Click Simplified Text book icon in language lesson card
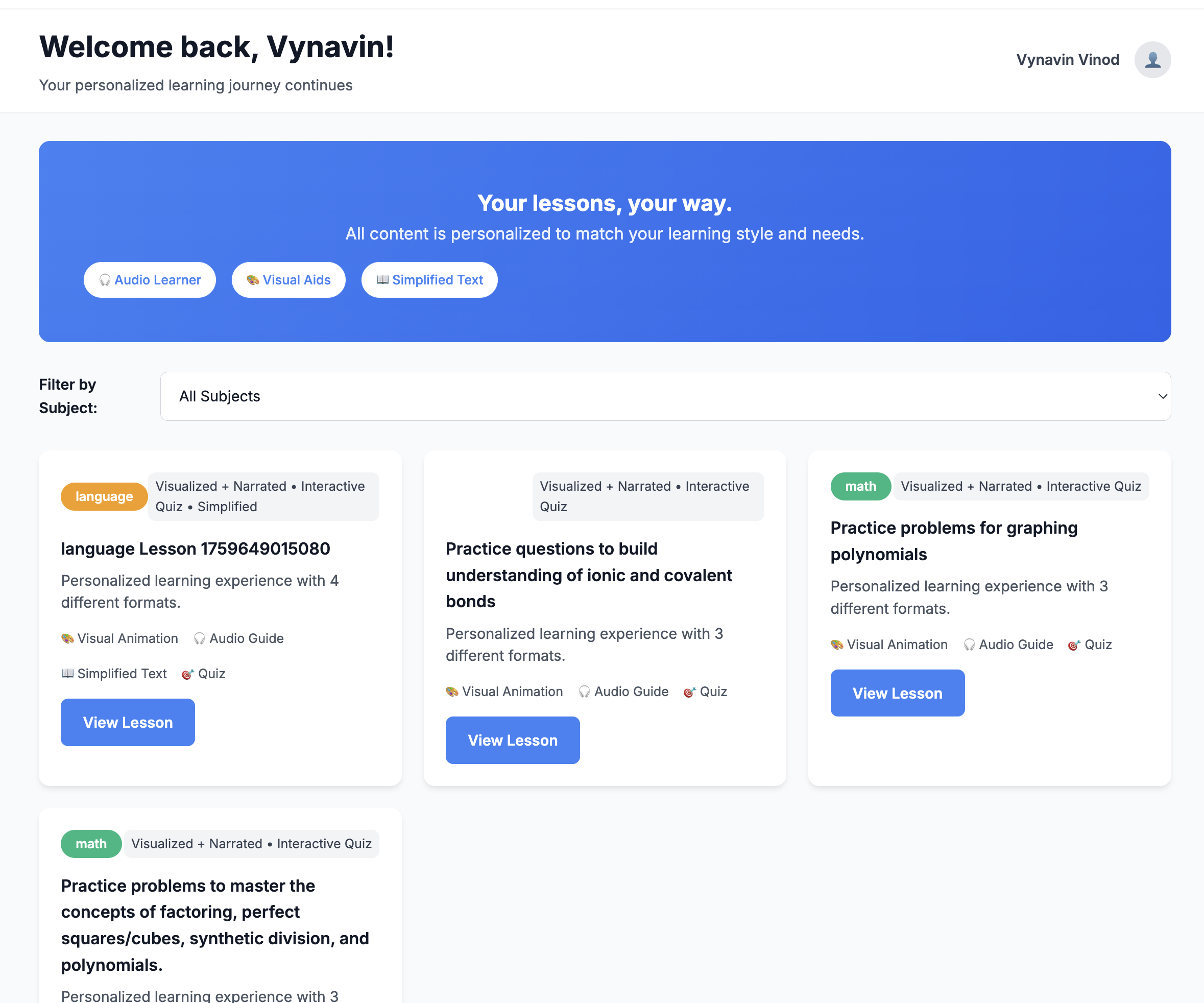The image size is (1204, 1003). pos(67,673)
